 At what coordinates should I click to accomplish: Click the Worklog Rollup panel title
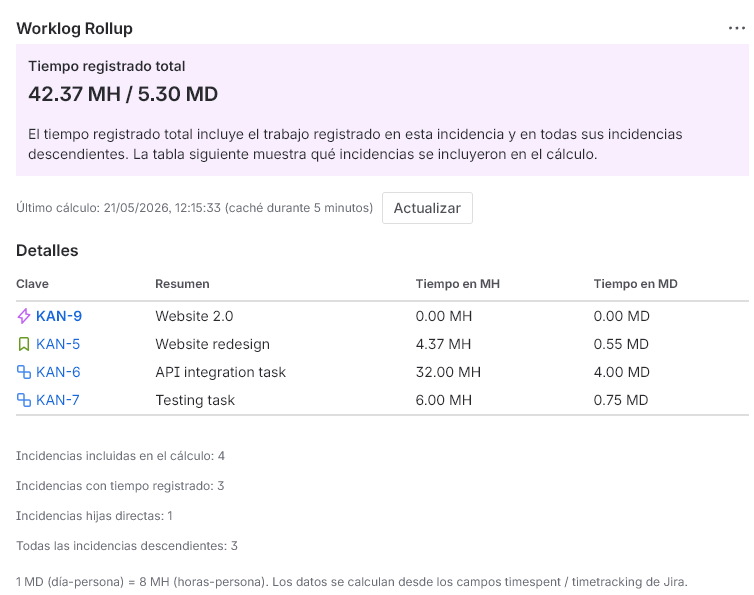75,28
